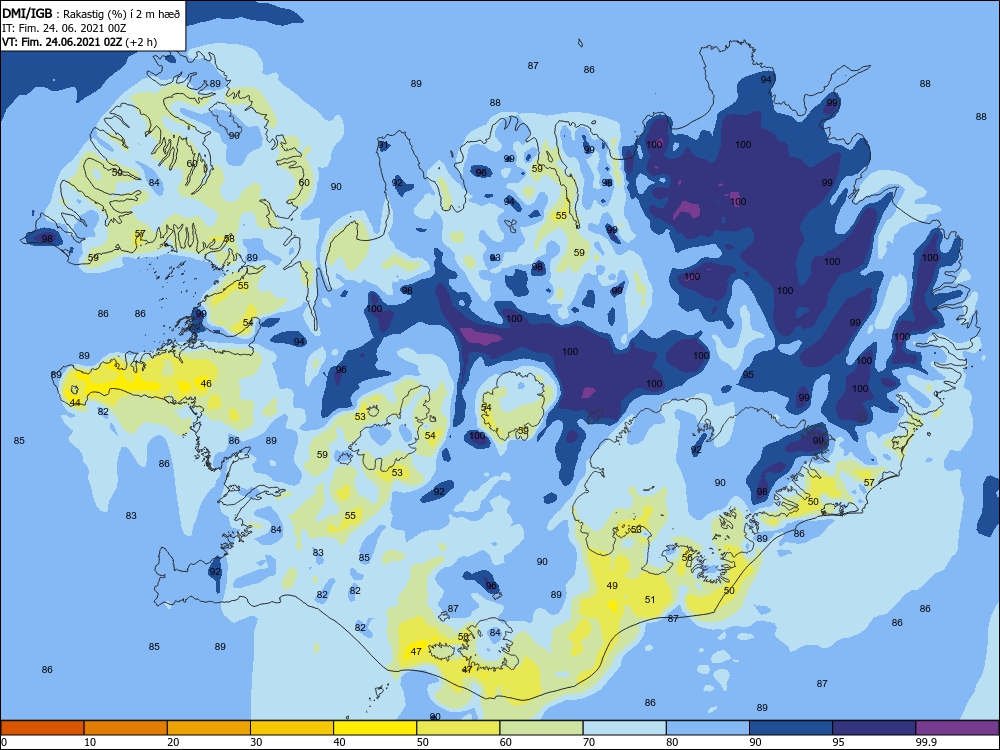Click the '91' humidity value on the map
1000x750 pixels.
pos(383,145)
